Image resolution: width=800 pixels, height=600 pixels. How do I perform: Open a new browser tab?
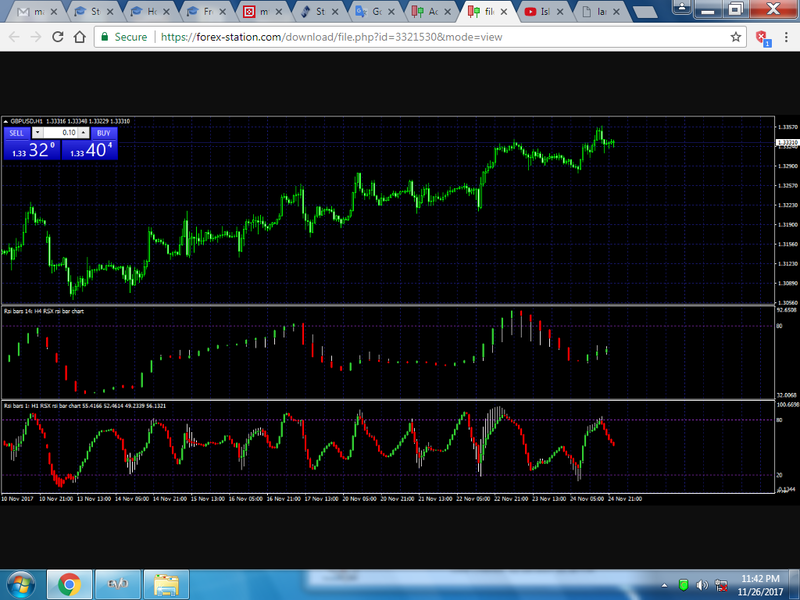644,12
